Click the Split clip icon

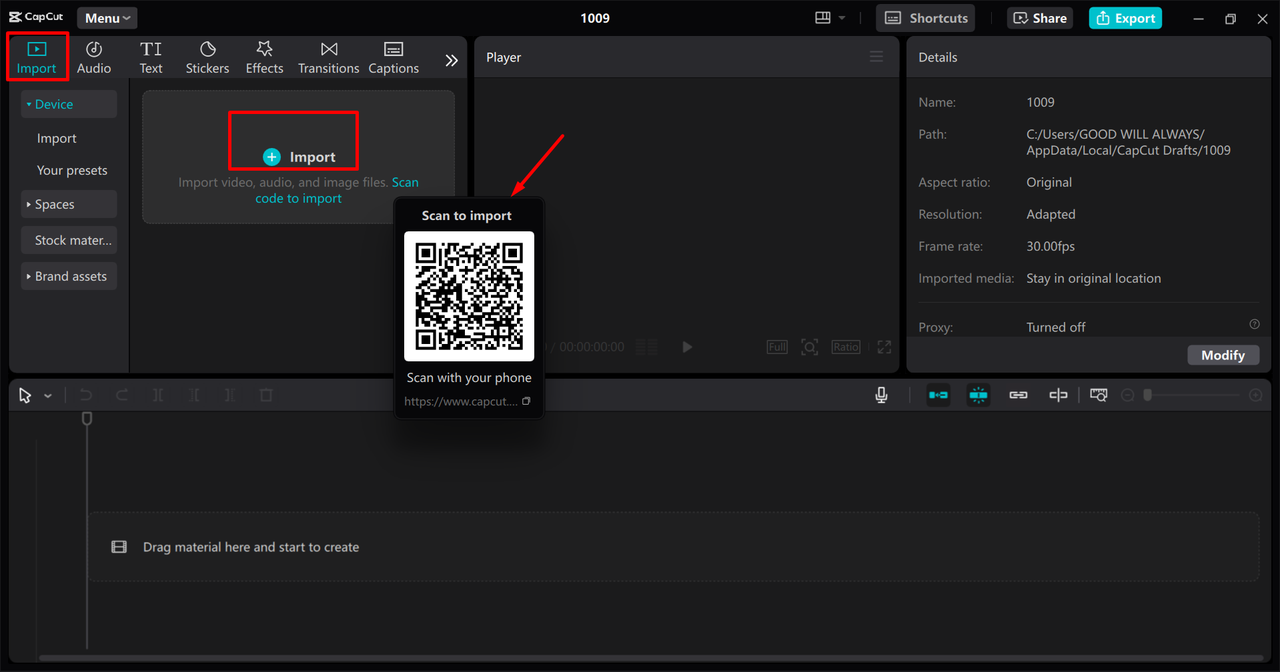[158, 396]
